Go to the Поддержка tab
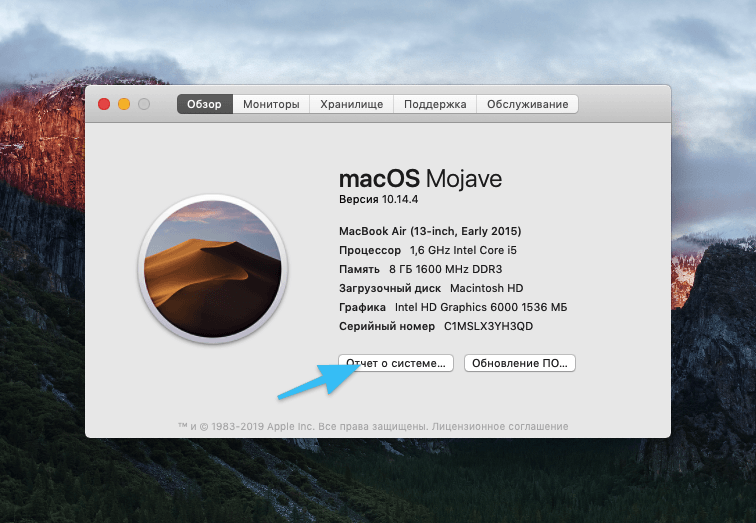The width and height of the screenshot is (756, 523). pyautogui.click(x=435, y=104)
